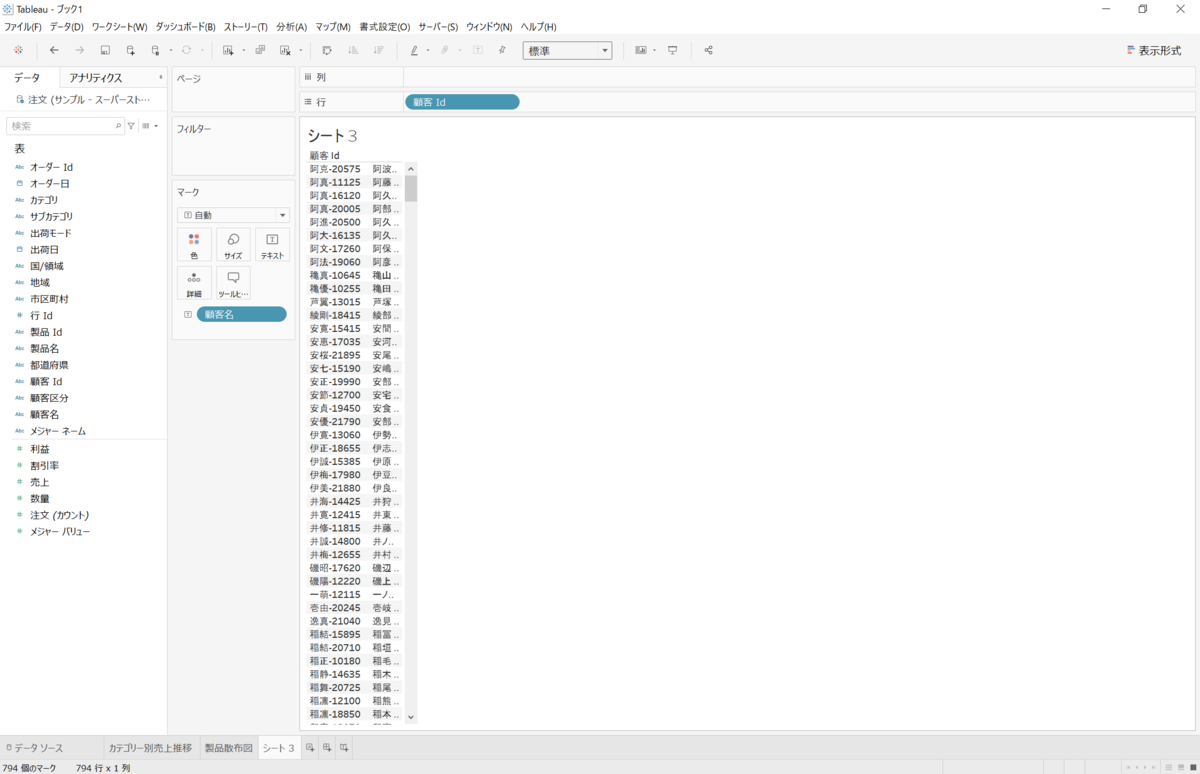The height and width of the screenshot is (774, 1200).
Task: Open the サイズ (size) mark card
Action: coord(233,245)
